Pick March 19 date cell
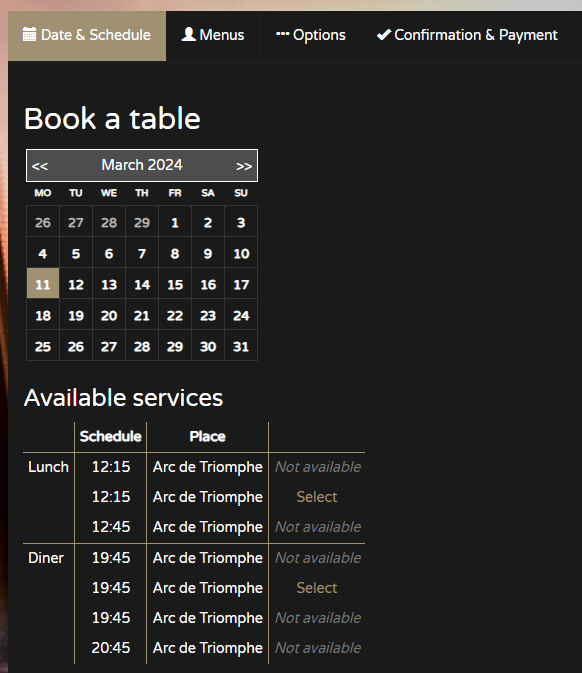Screen dimensions: 582x673 click(x=76, y=315)
